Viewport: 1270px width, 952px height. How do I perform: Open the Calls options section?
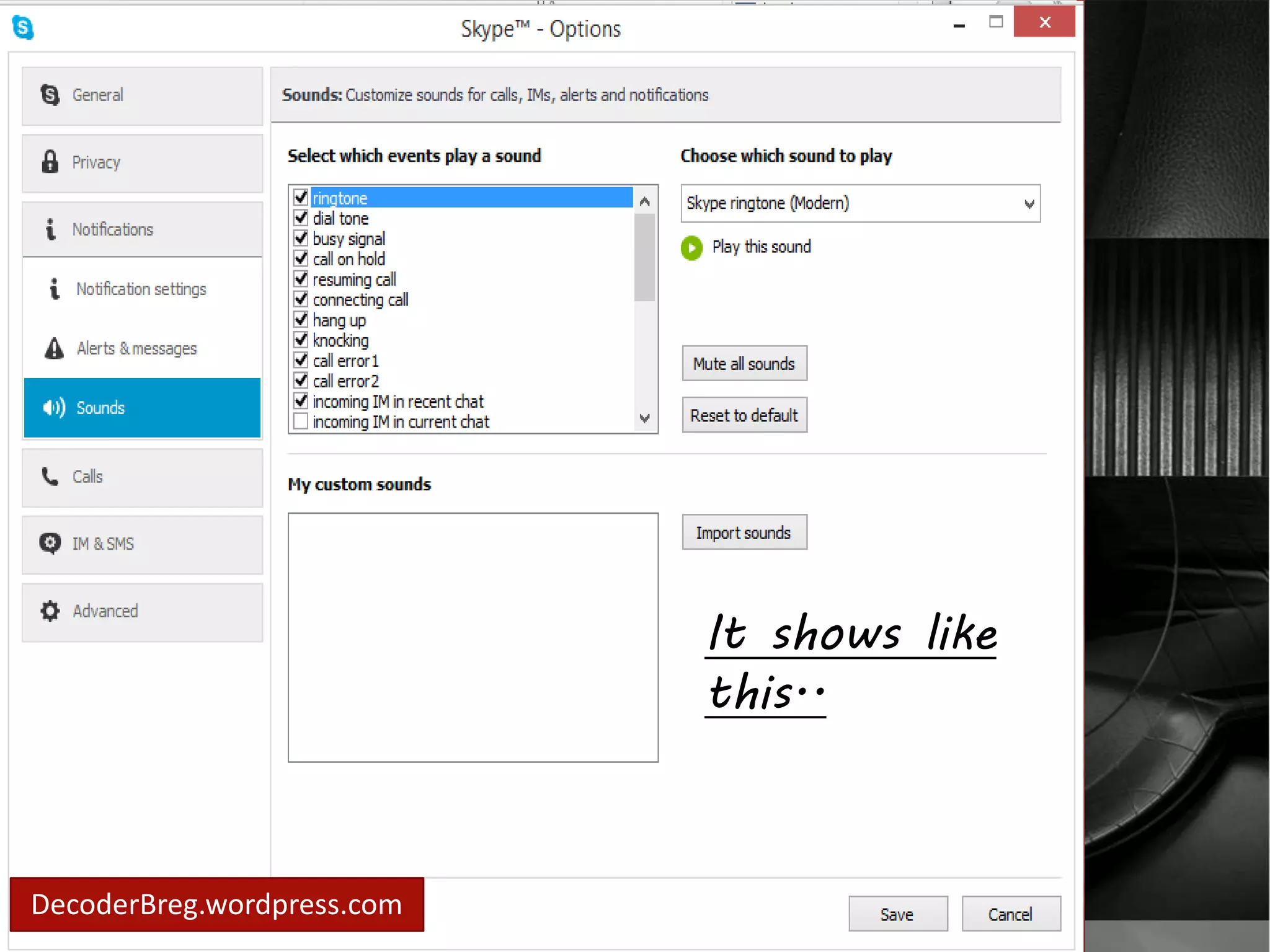143,478
